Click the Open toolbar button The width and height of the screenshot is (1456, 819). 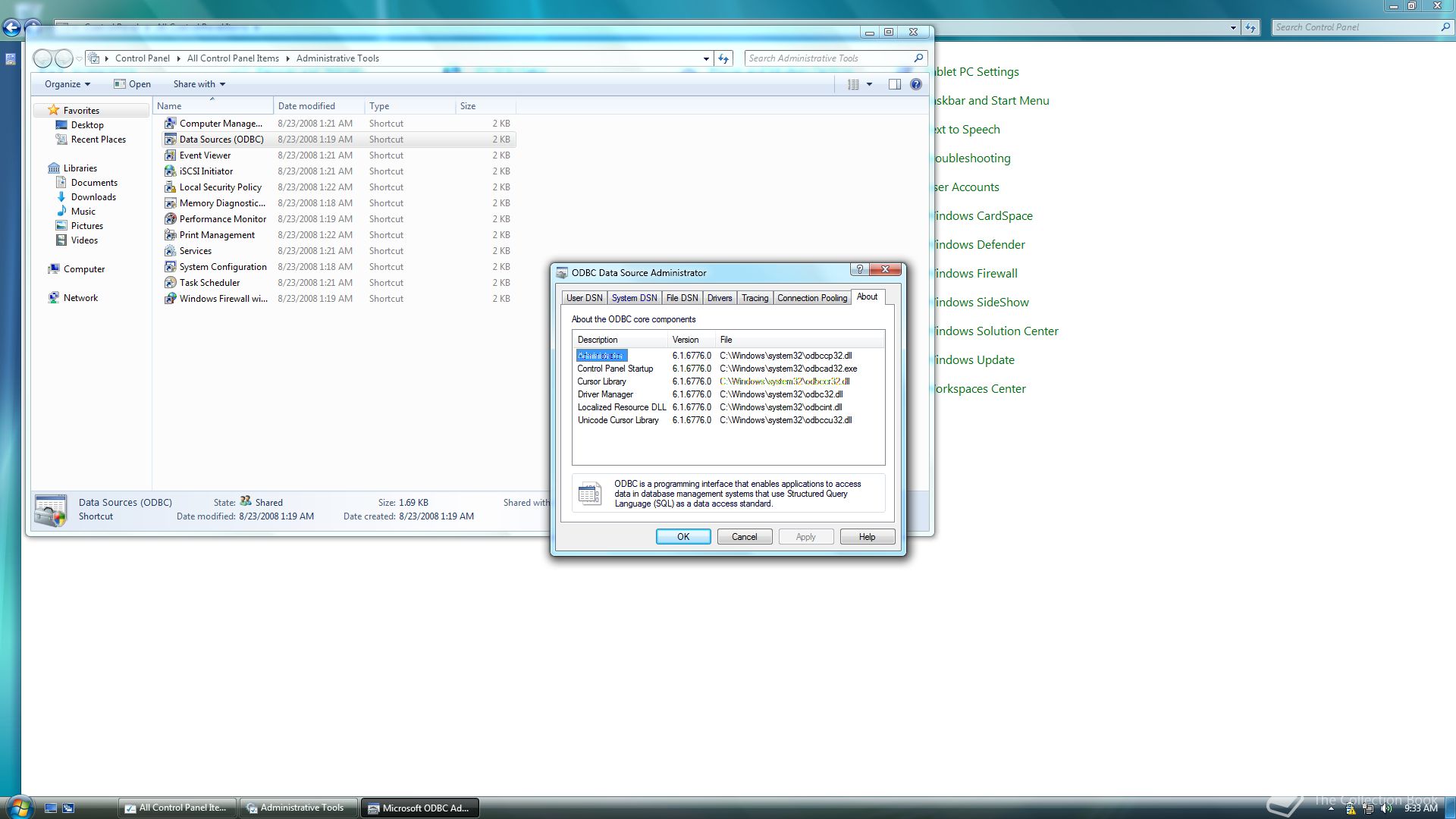pos(132,84)
